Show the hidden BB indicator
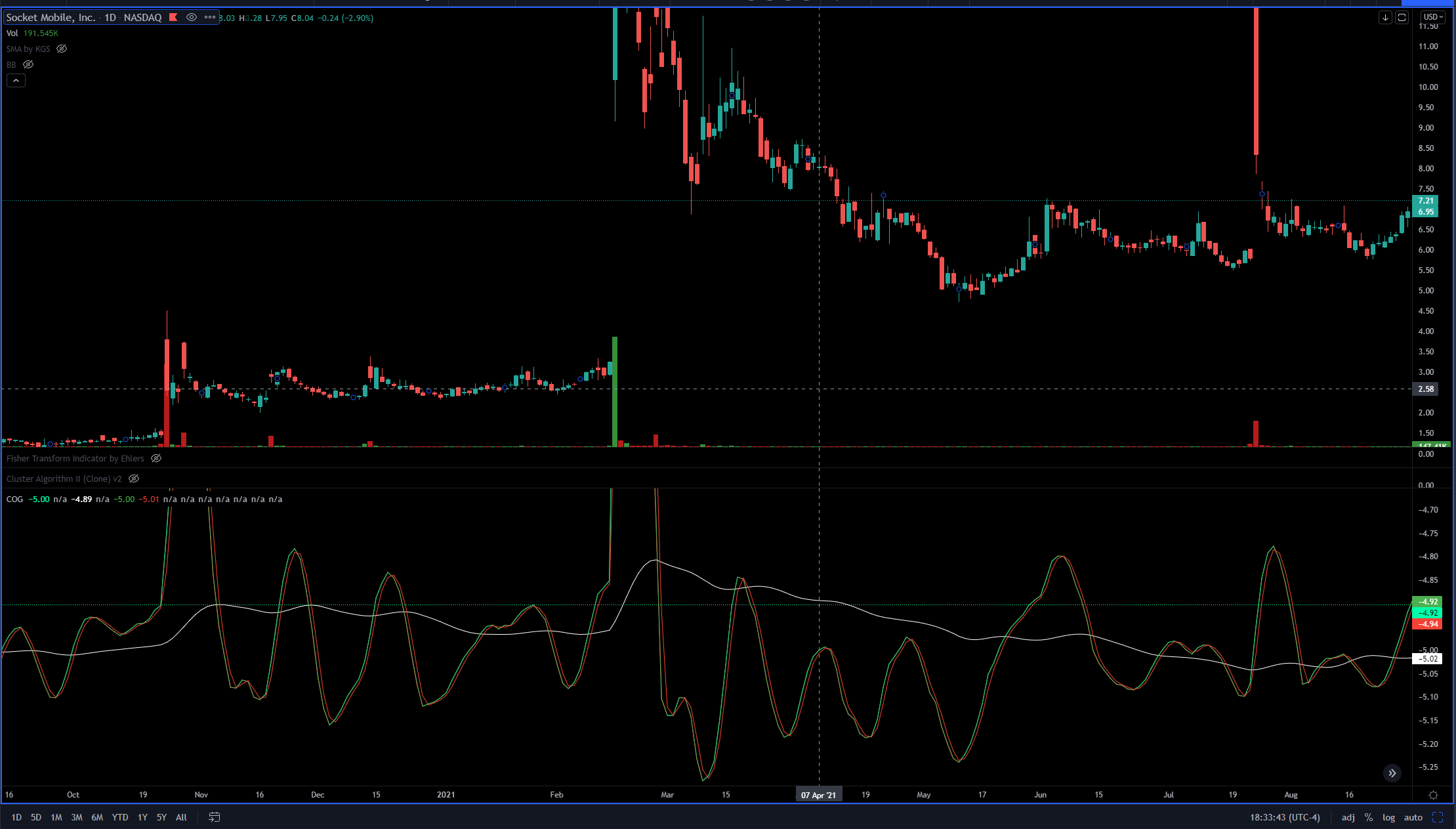 [28, 64]
